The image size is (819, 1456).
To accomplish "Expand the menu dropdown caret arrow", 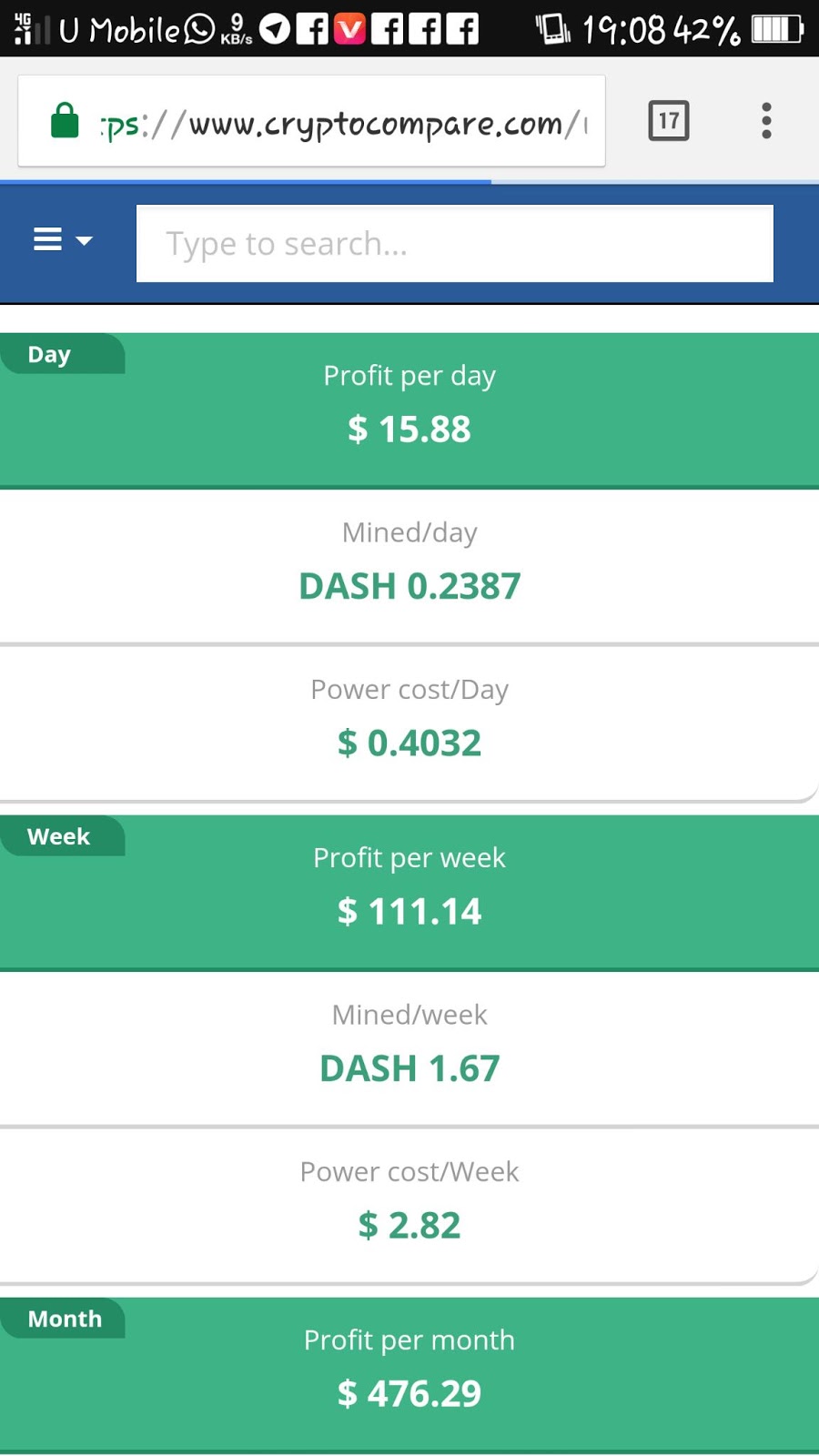I will (85, 241).
